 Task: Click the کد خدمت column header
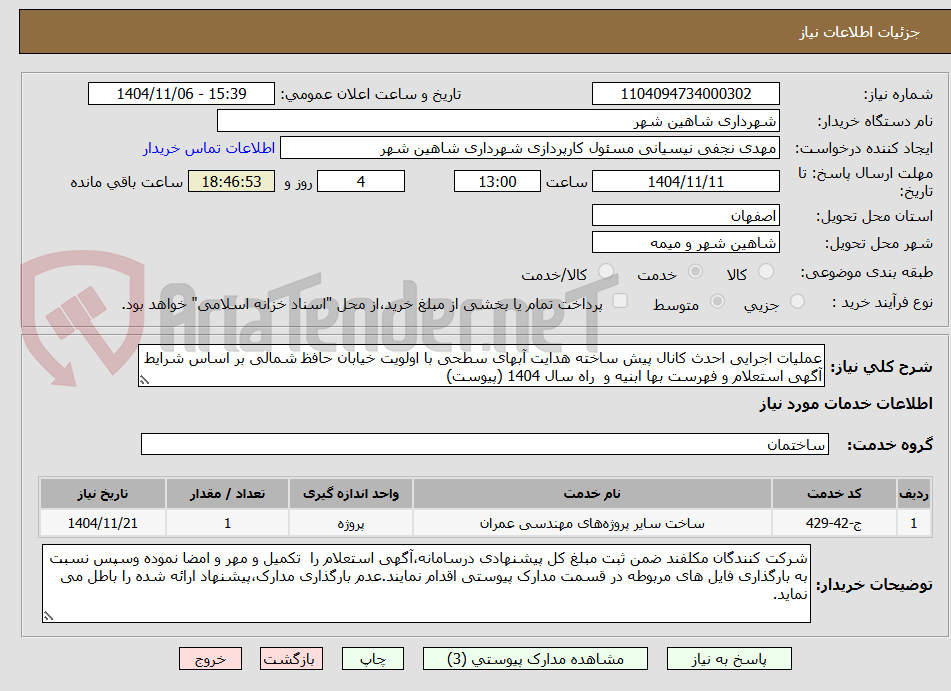[834, 494]
